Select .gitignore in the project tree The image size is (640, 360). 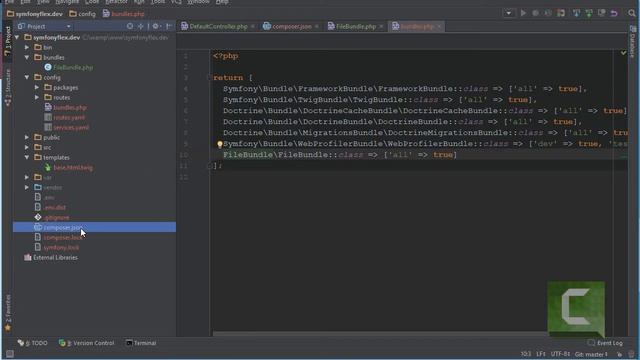pyautogui.click(x=52, y=217)
